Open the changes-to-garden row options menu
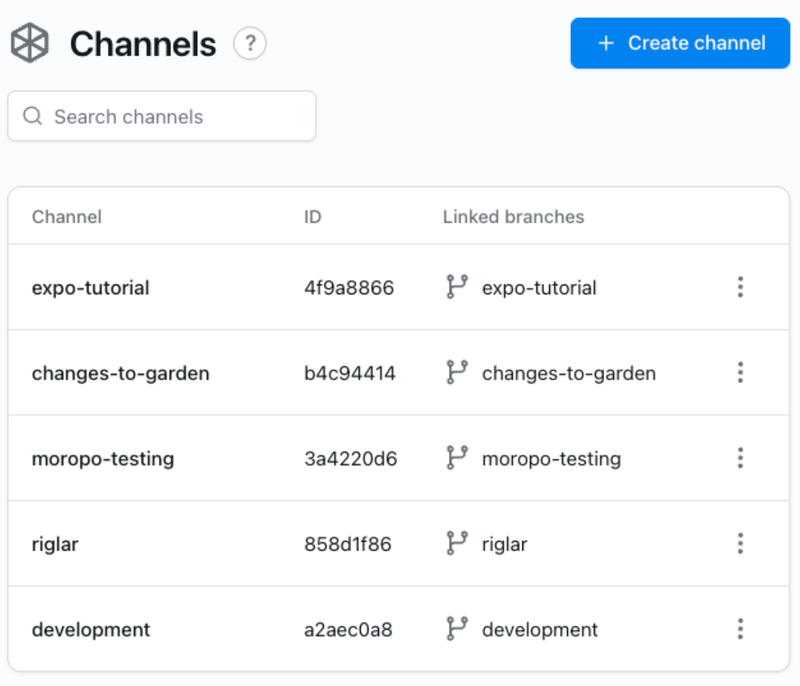 click(740, 373)
